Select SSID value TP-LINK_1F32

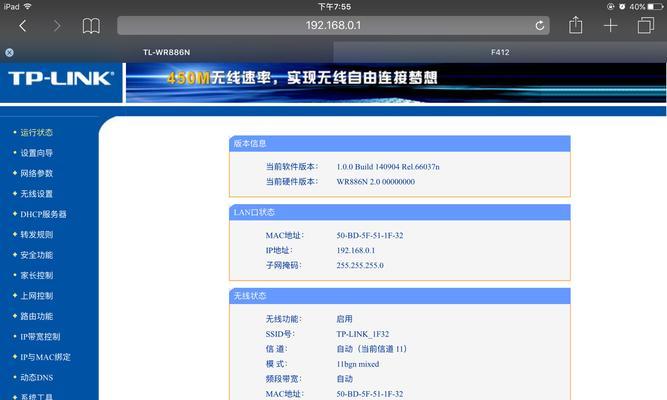point(362,334)
